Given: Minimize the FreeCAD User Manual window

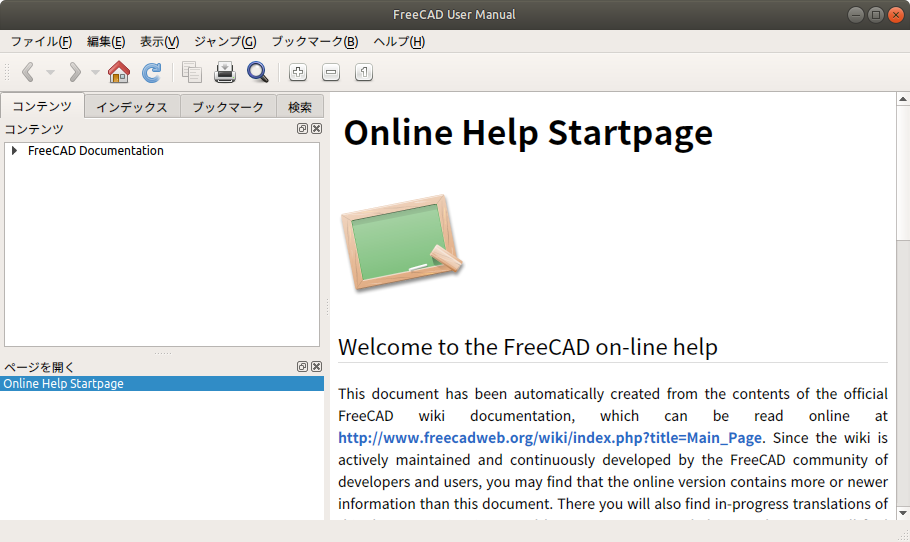Looking at the screenshot, I should (x=856, y=15).
